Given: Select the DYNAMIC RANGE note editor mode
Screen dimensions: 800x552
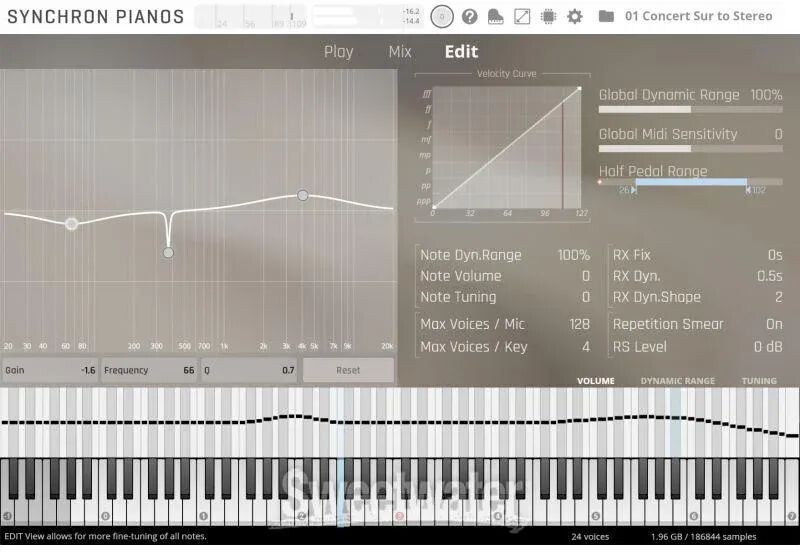Looking at the screenshot, I should click(x=677, y=381).
